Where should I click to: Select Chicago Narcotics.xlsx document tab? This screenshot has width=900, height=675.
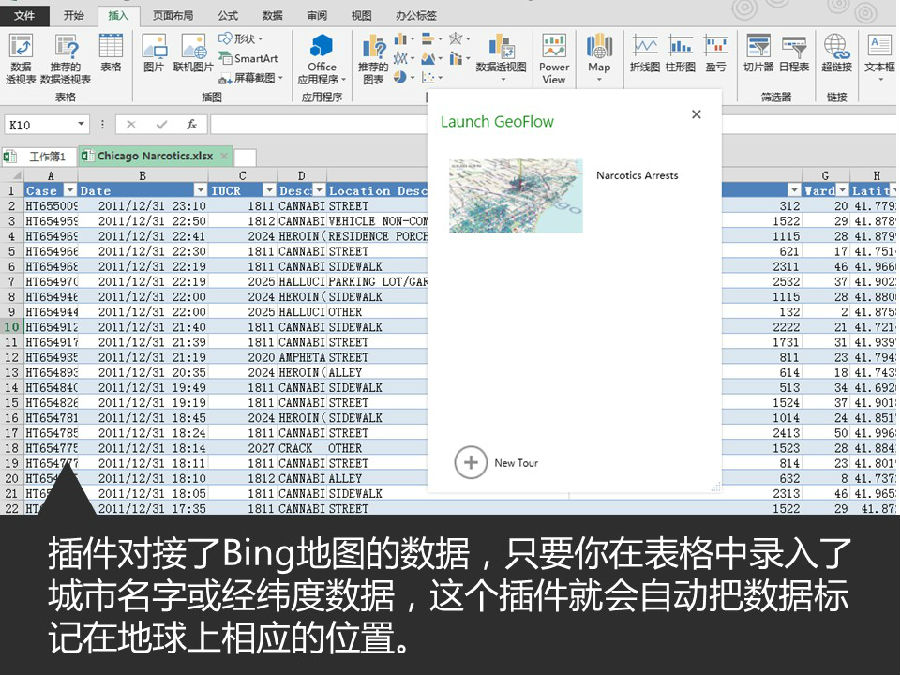tap(155, 156)
